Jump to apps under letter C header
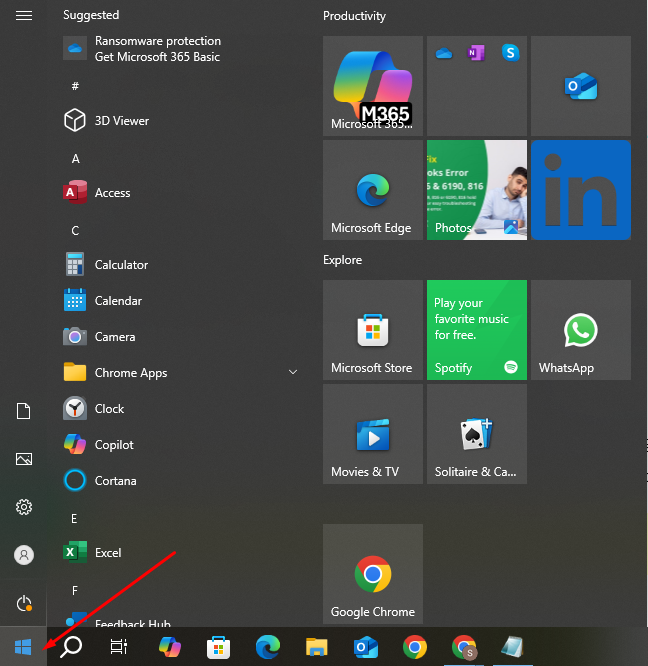The width and height of the screenshot is (648, 666). coord(75,230)
